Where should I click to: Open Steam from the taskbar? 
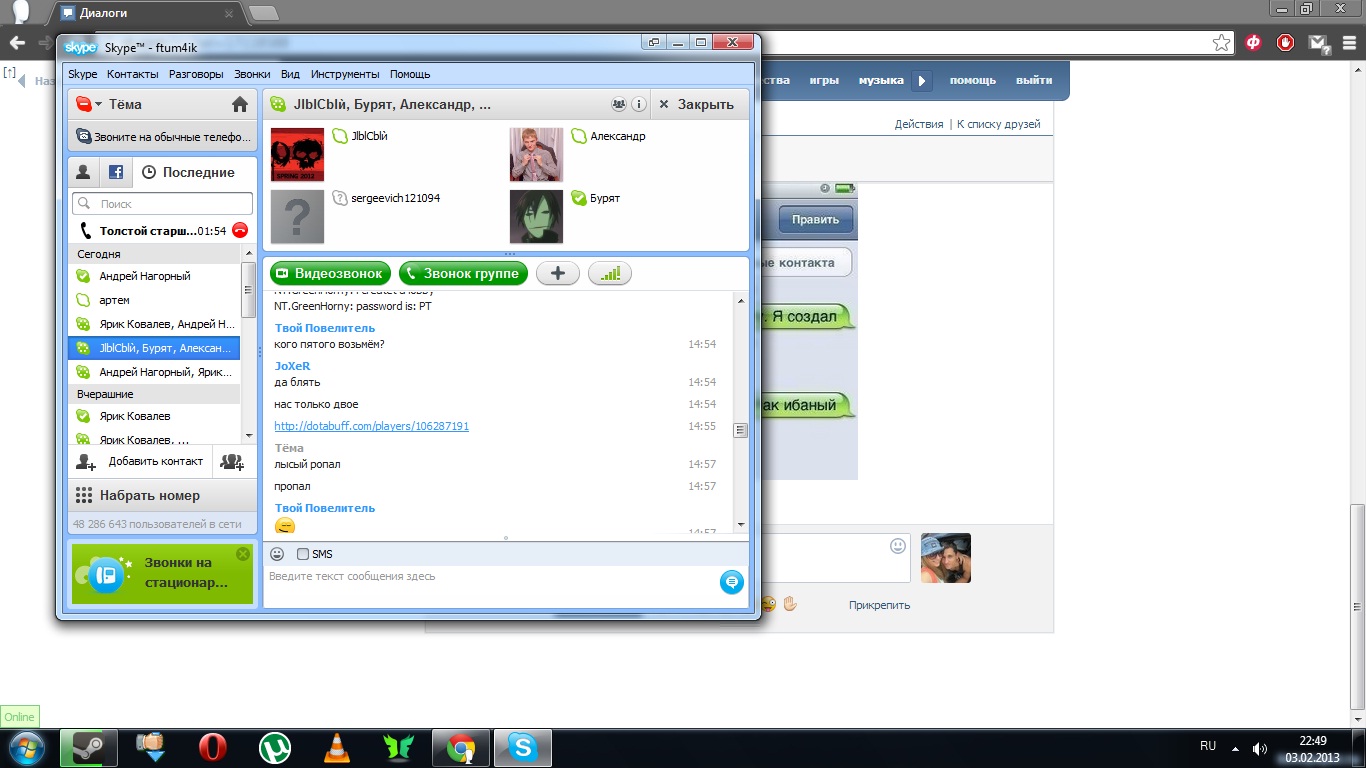[x=89, y=748]
